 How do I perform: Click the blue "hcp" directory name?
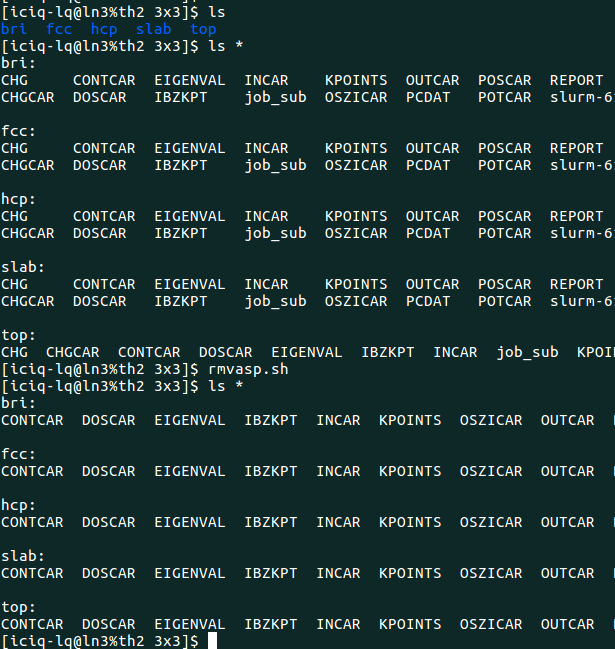pos(104,29)
